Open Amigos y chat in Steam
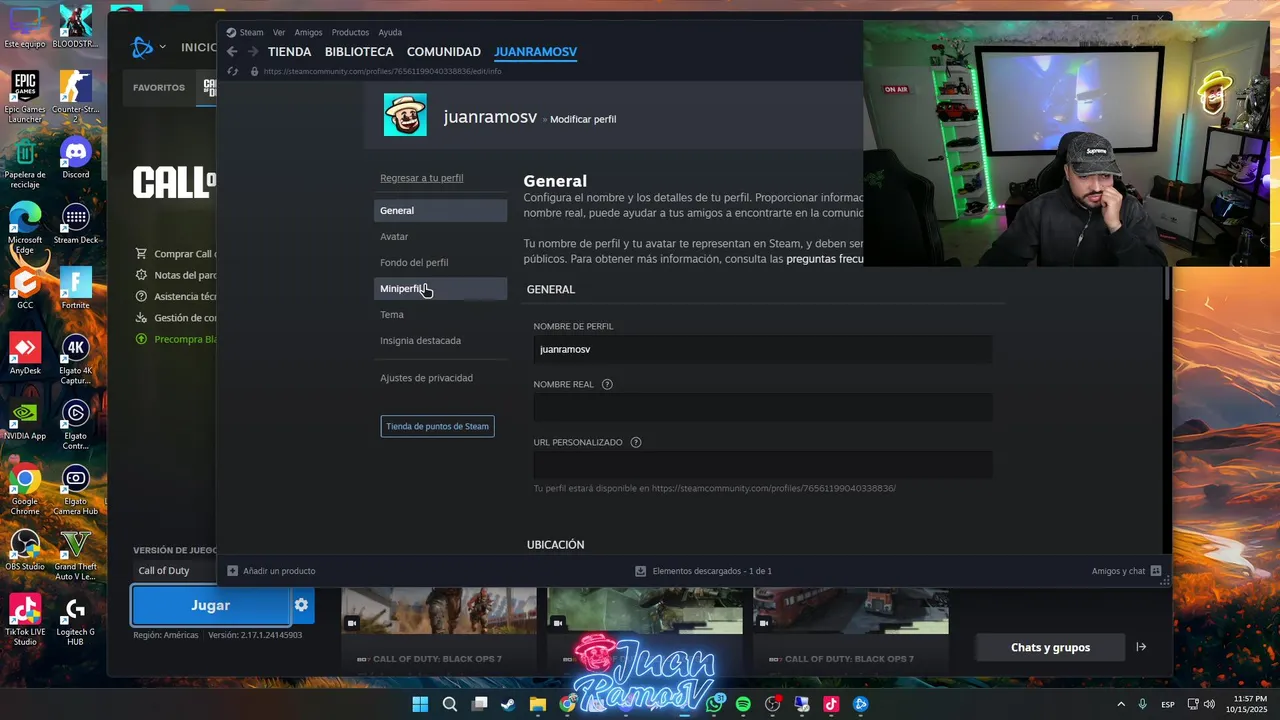Screen dimensions: 1280x720 (1126, 571)
